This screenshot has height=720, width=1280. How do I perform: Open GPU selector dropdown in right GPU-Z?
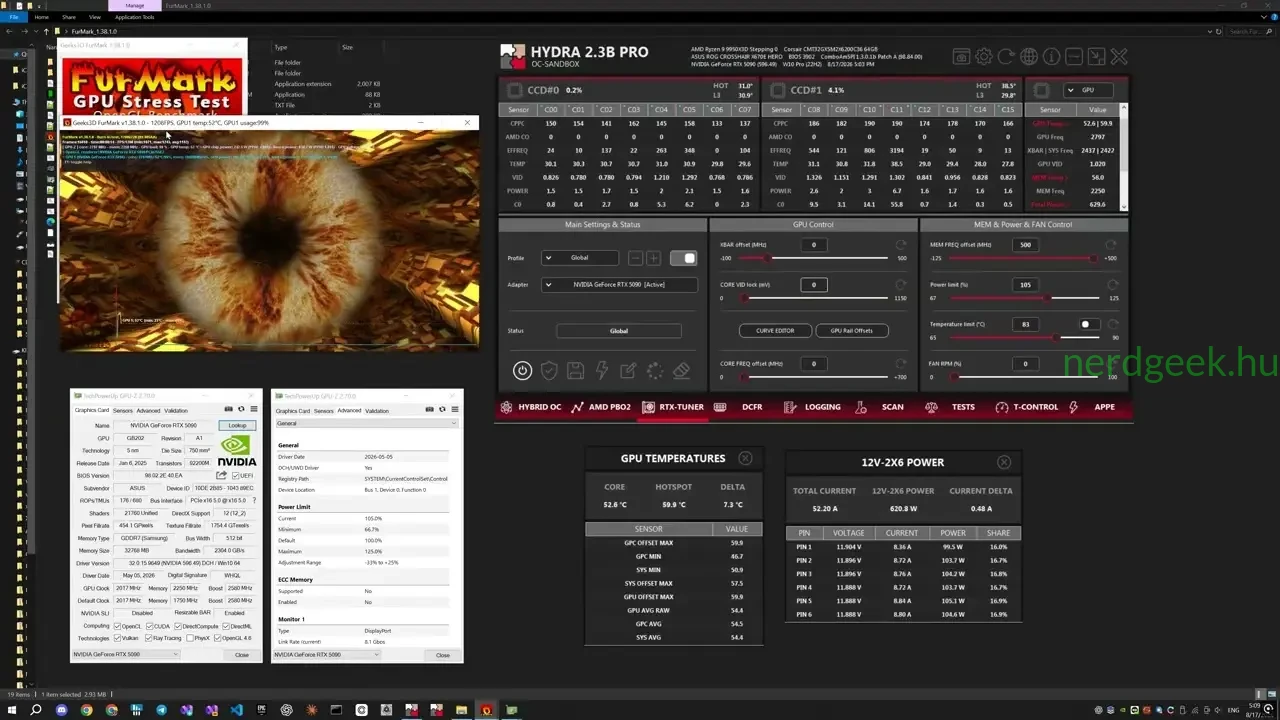(327, 654)
